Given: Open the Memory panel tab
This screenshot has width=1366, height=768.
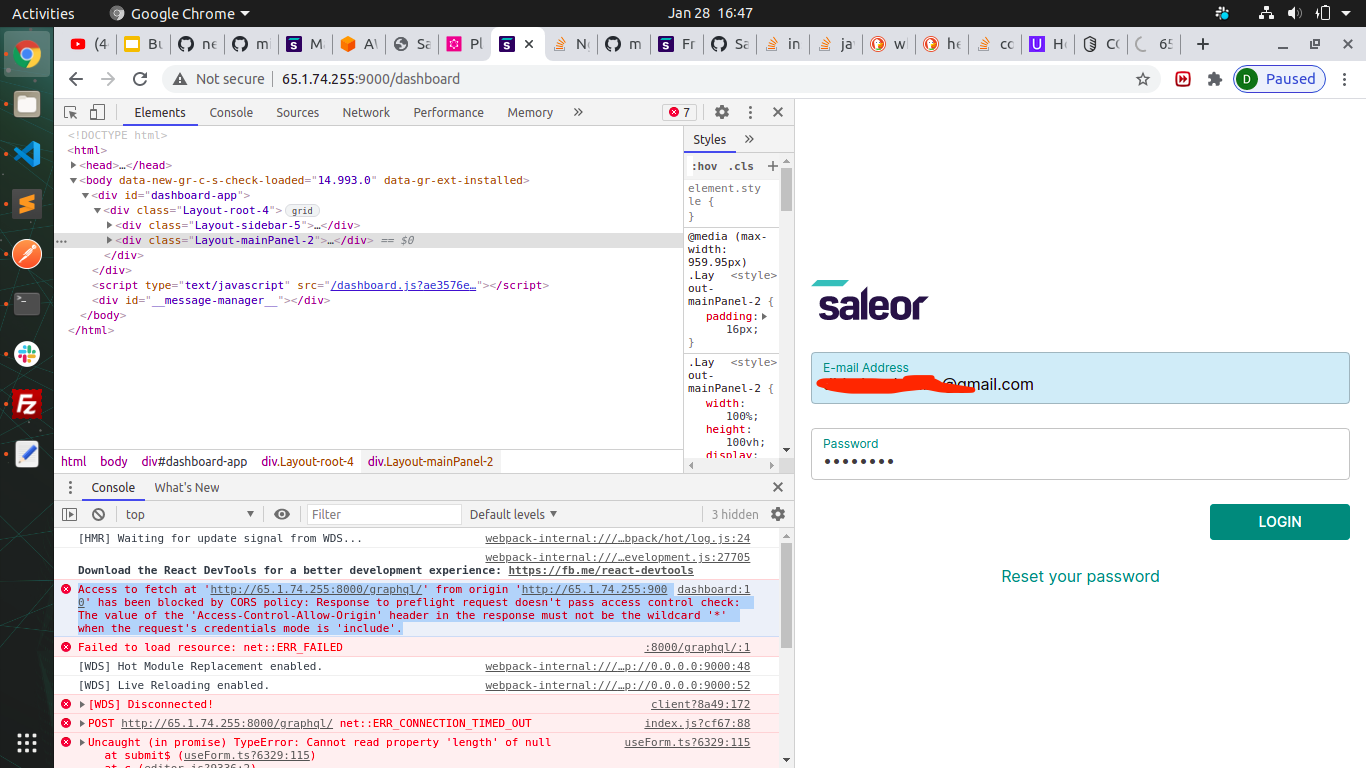Looking at the screenshot, I should 530,112.
